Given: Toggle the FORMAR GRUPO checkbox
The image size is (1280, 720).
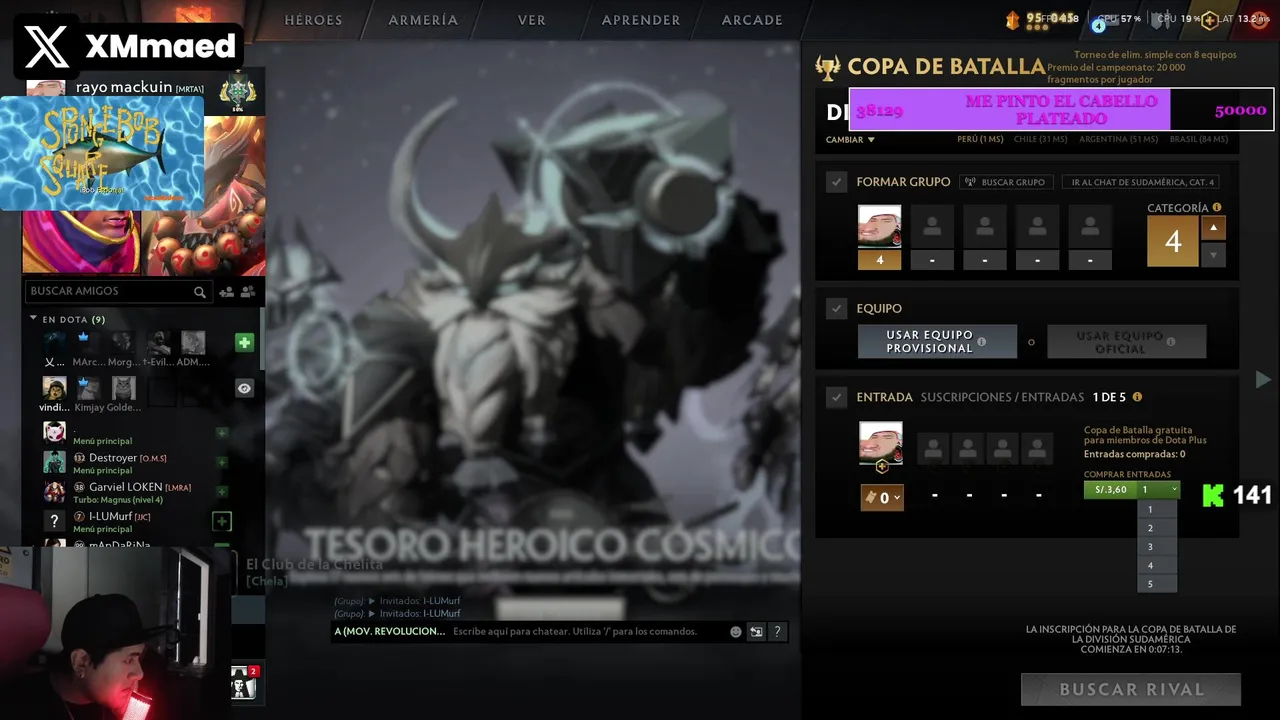Looking at the screenshot, I should point(837,182).
